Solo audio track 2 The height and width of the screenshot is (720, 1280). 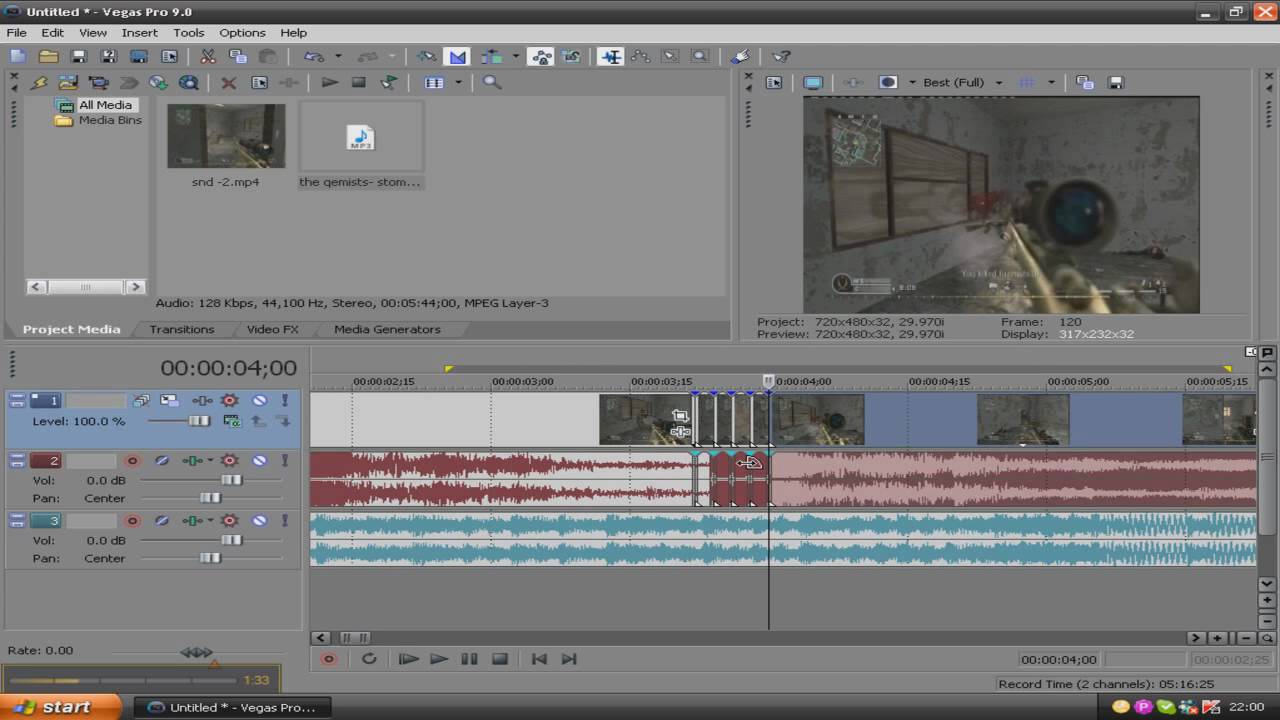pos(284,461)
